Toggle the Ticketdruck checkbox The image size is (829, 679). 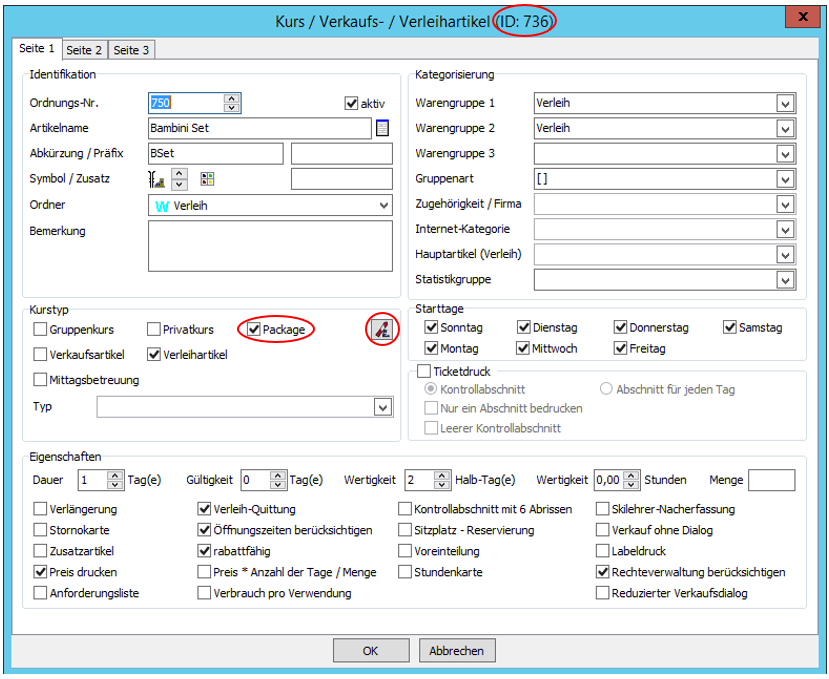pos(424,371)
